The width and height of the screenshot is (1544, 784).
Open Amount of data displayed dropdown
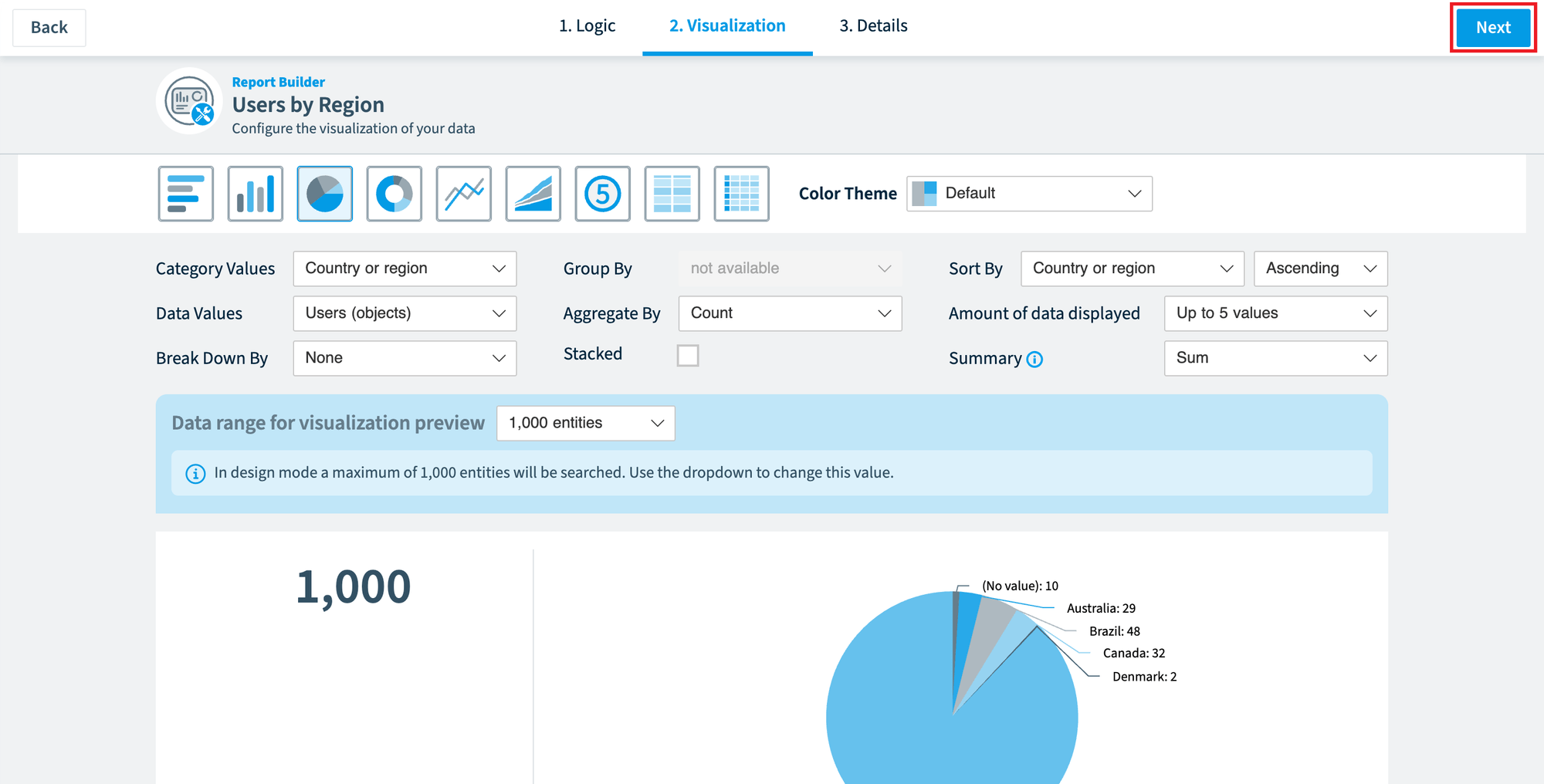1276,313
